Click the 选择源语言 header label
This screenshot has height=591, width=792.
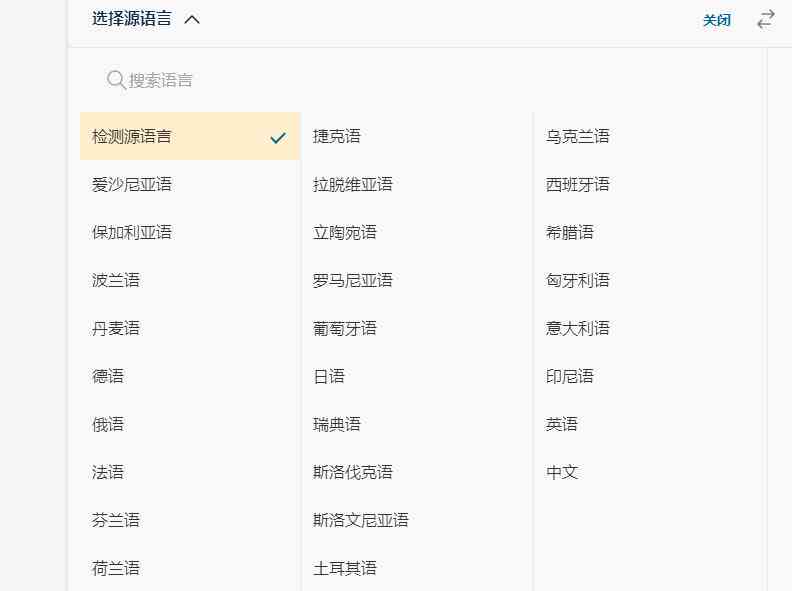click(x=131, y=19)
